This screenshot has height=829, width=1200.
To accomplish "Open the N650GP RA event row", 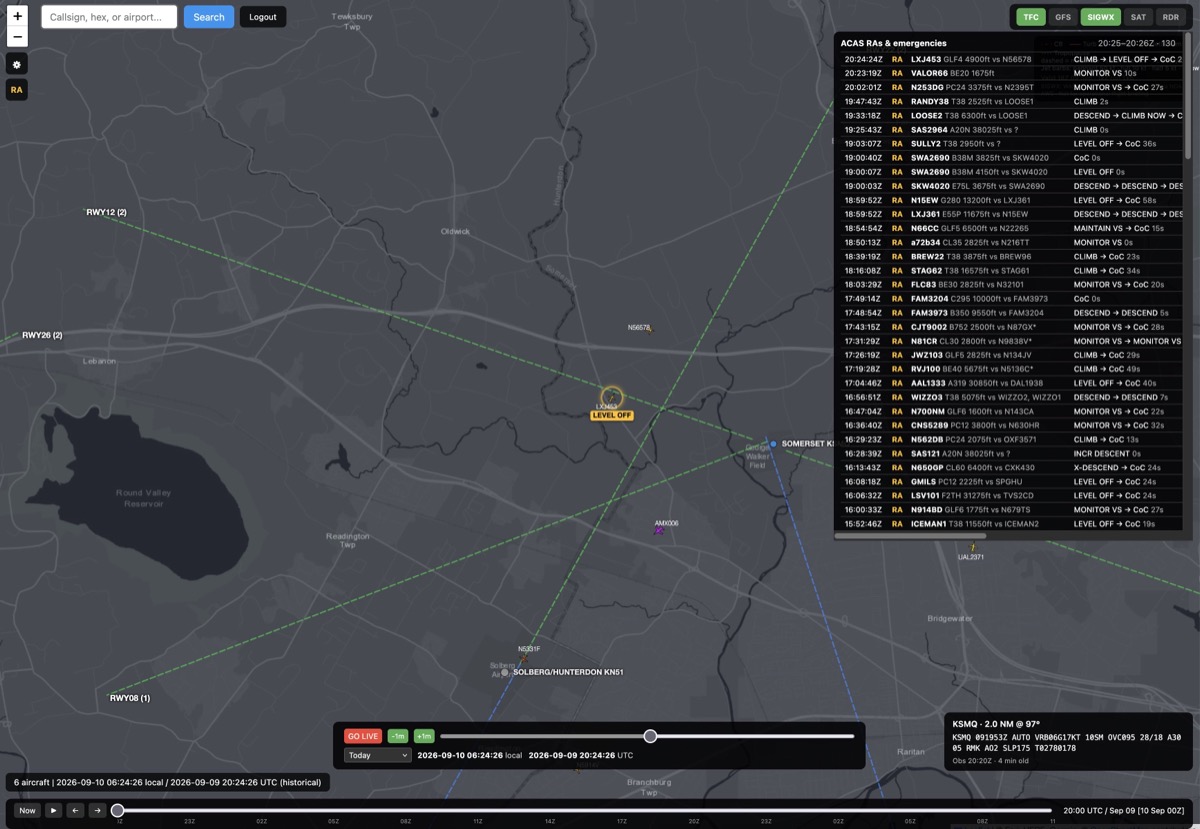I will (x=1010, y=467).
